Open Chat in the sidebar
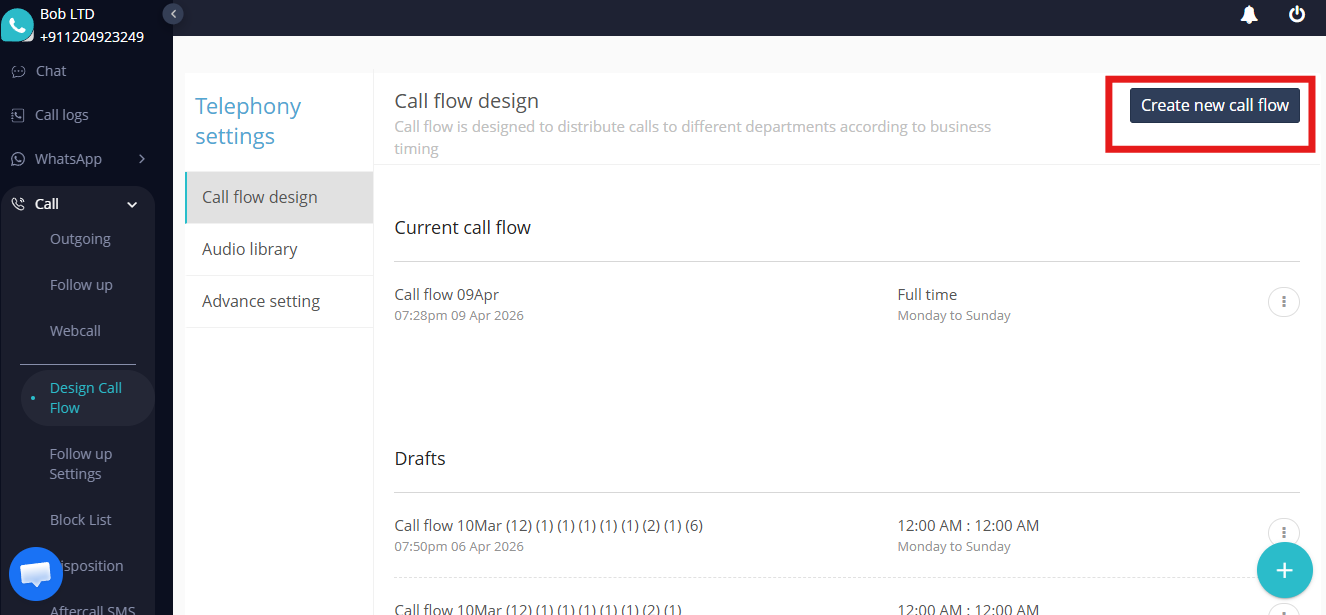1326x615 pixels. (50, 71)
